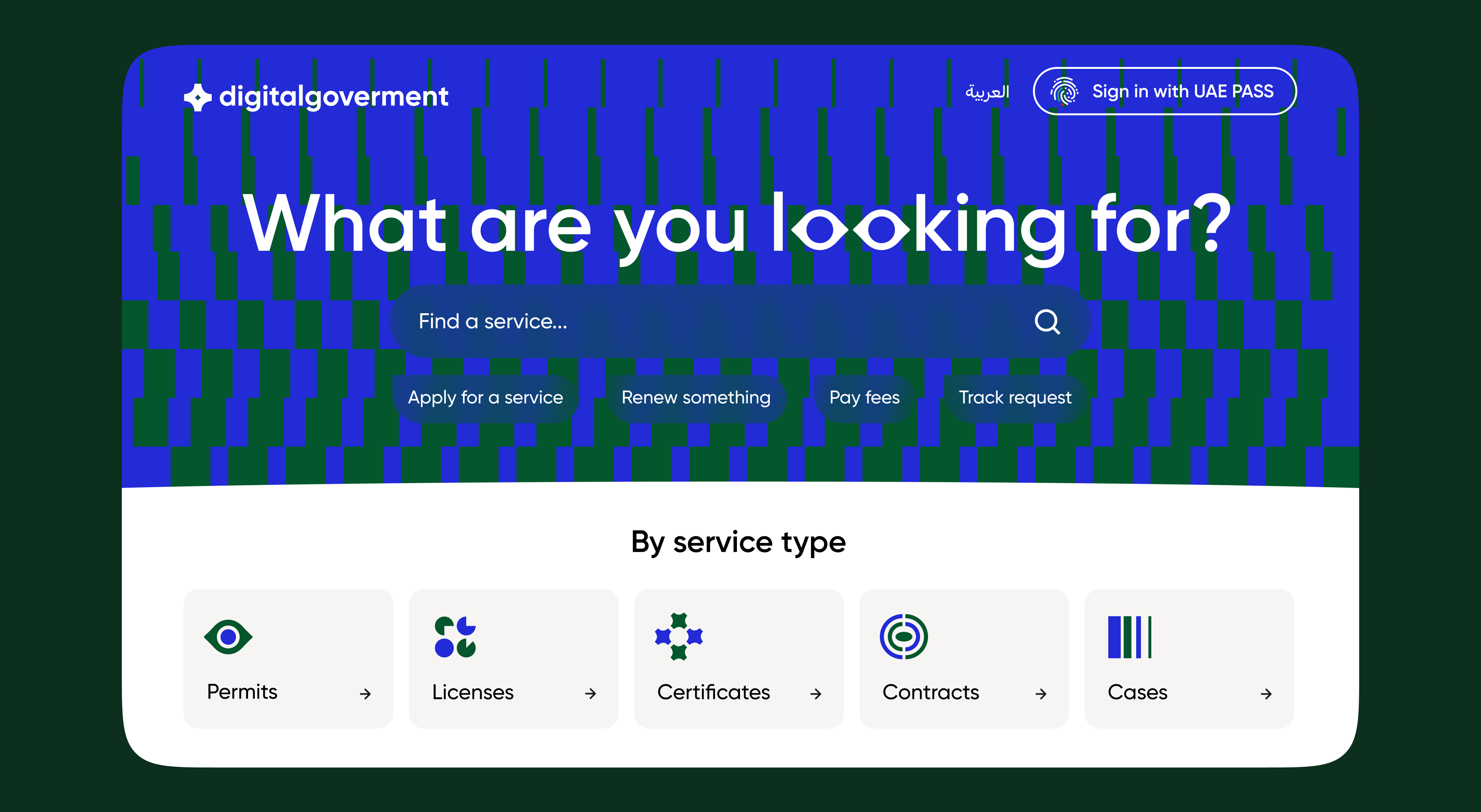Click the Certificates four-star icon

679,637
